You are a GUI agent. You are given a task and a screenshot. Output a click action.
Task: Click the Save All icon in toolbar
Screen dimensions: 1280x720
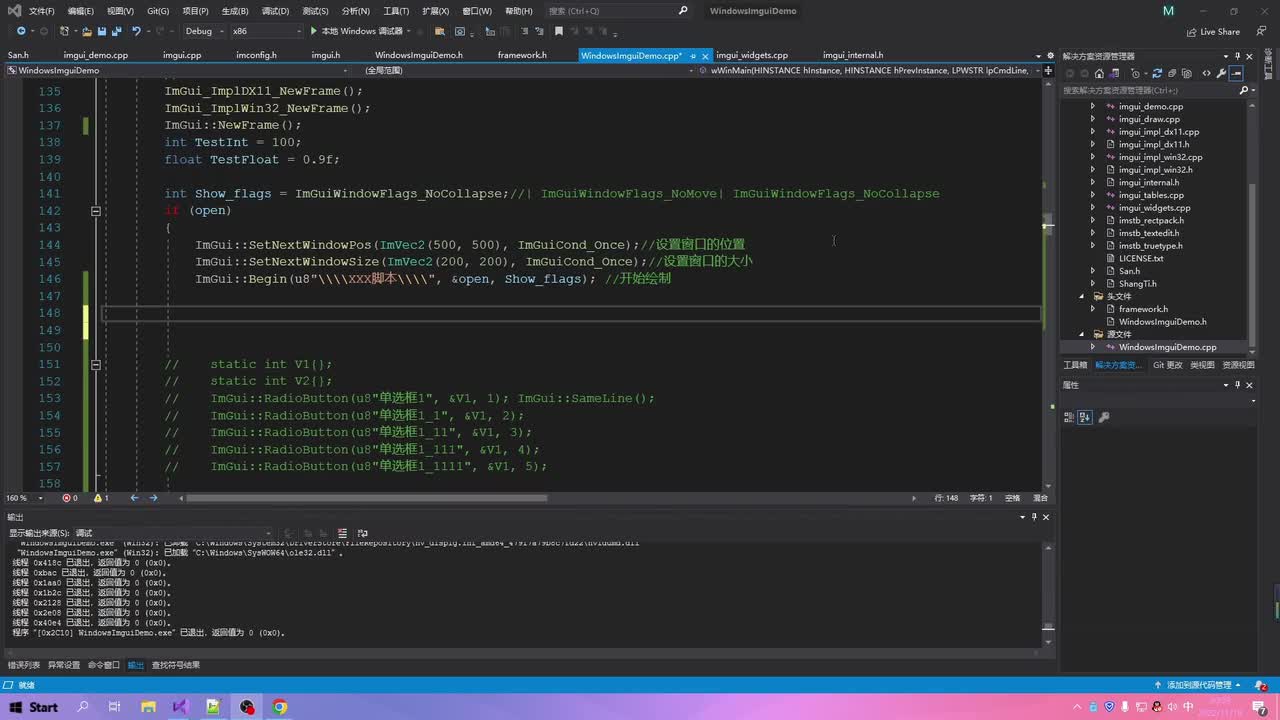(x=117, y=31)
